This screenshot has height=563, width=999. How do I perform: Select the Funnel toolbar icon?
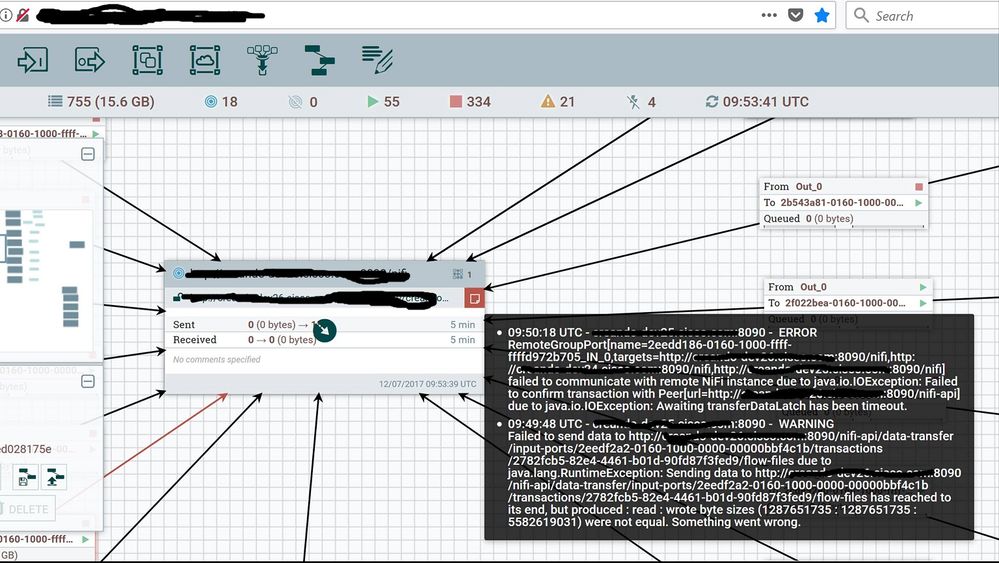(x=262, y=61)
